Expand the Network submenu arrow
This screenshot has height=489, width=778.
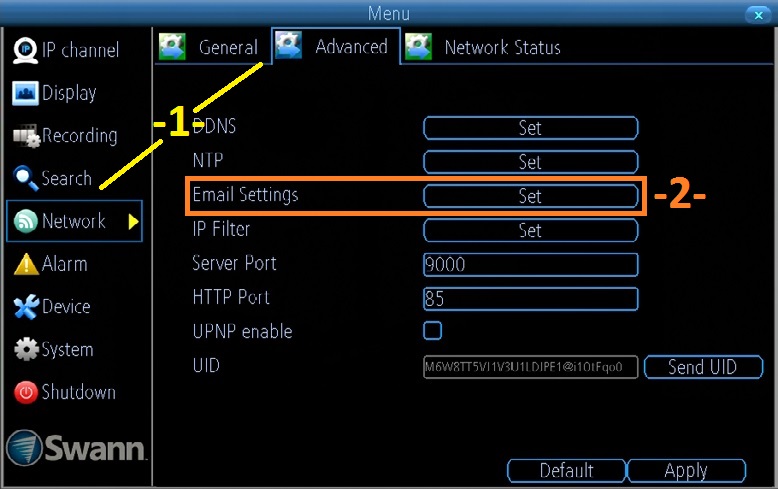pos(133,222)
